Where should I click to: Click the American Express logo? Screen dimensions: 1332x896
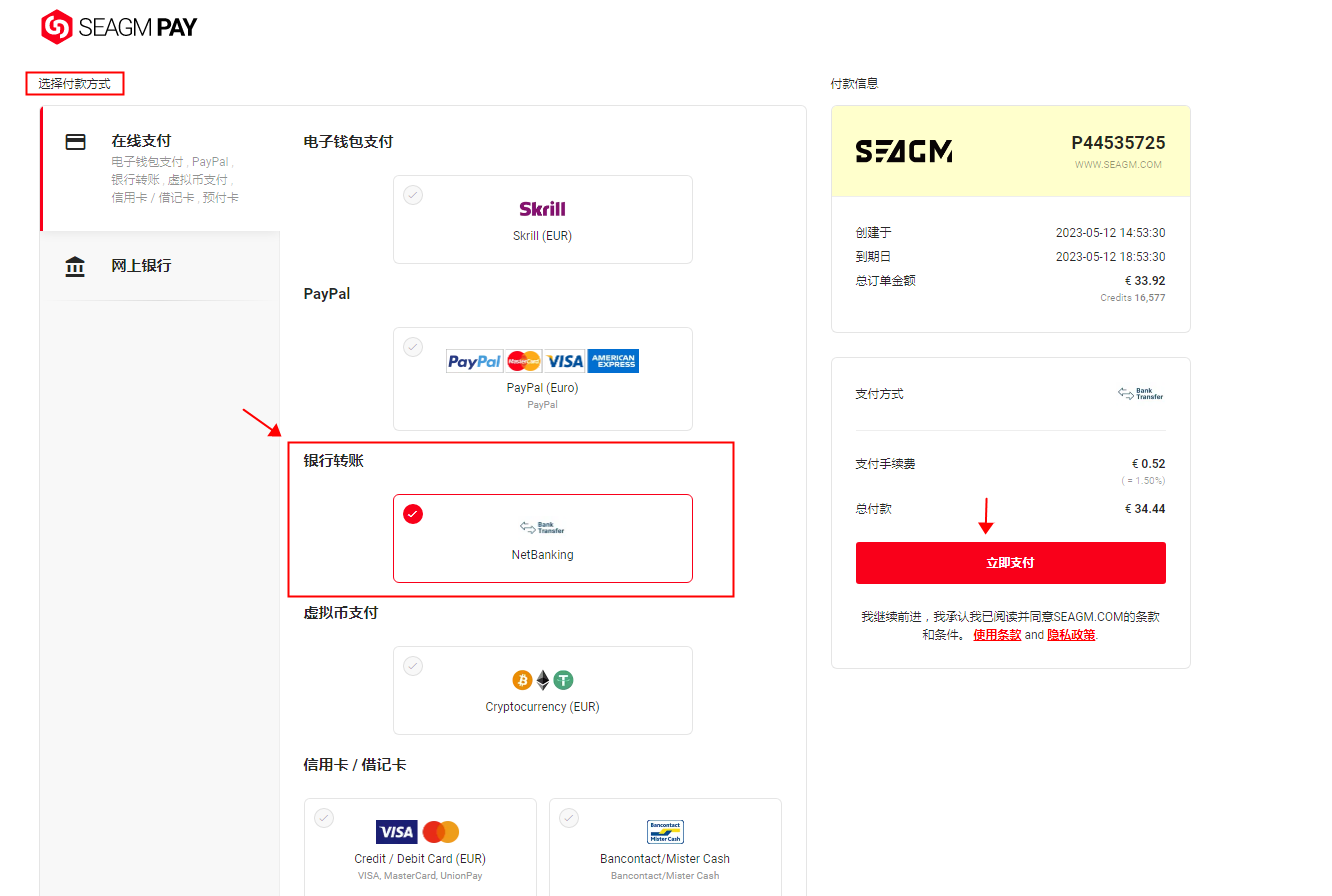(x=613, y=361)
